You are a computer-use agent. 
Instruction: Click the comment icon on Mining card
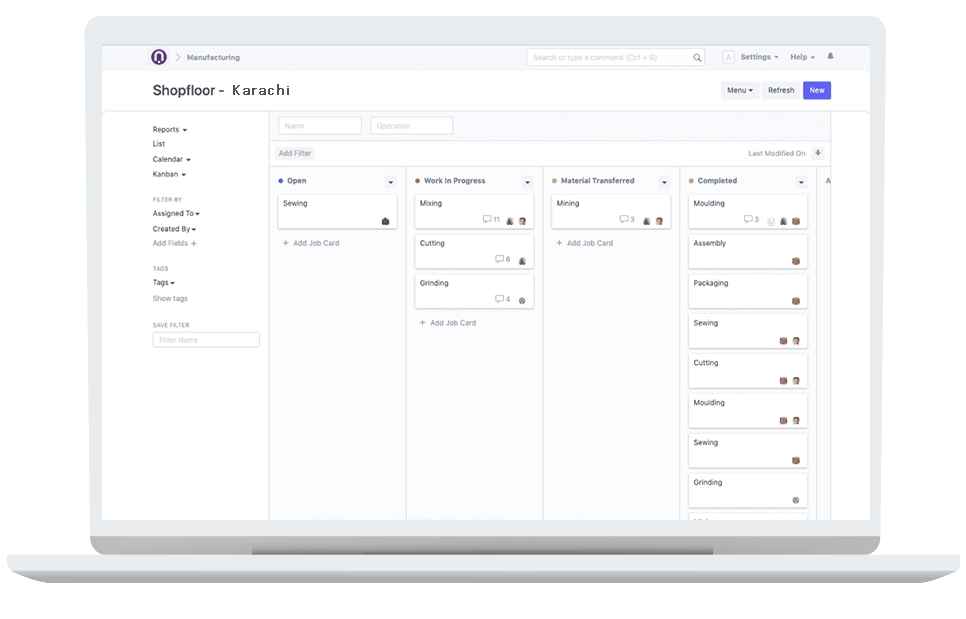623,219
